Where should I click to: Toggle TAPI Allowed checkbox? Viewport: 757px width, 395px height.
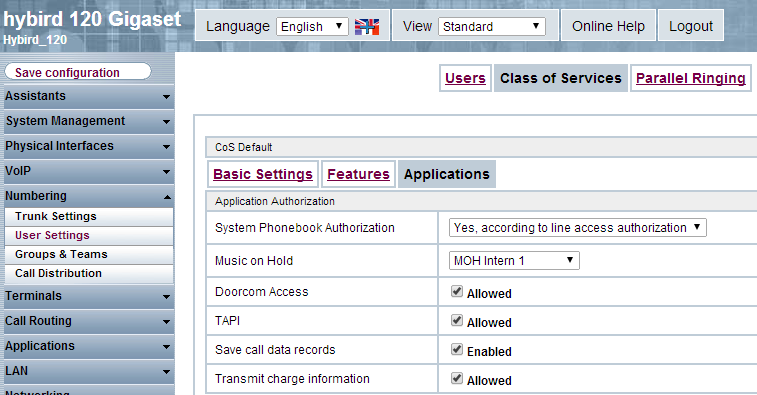pyautogui.click(x=457, y=320)
